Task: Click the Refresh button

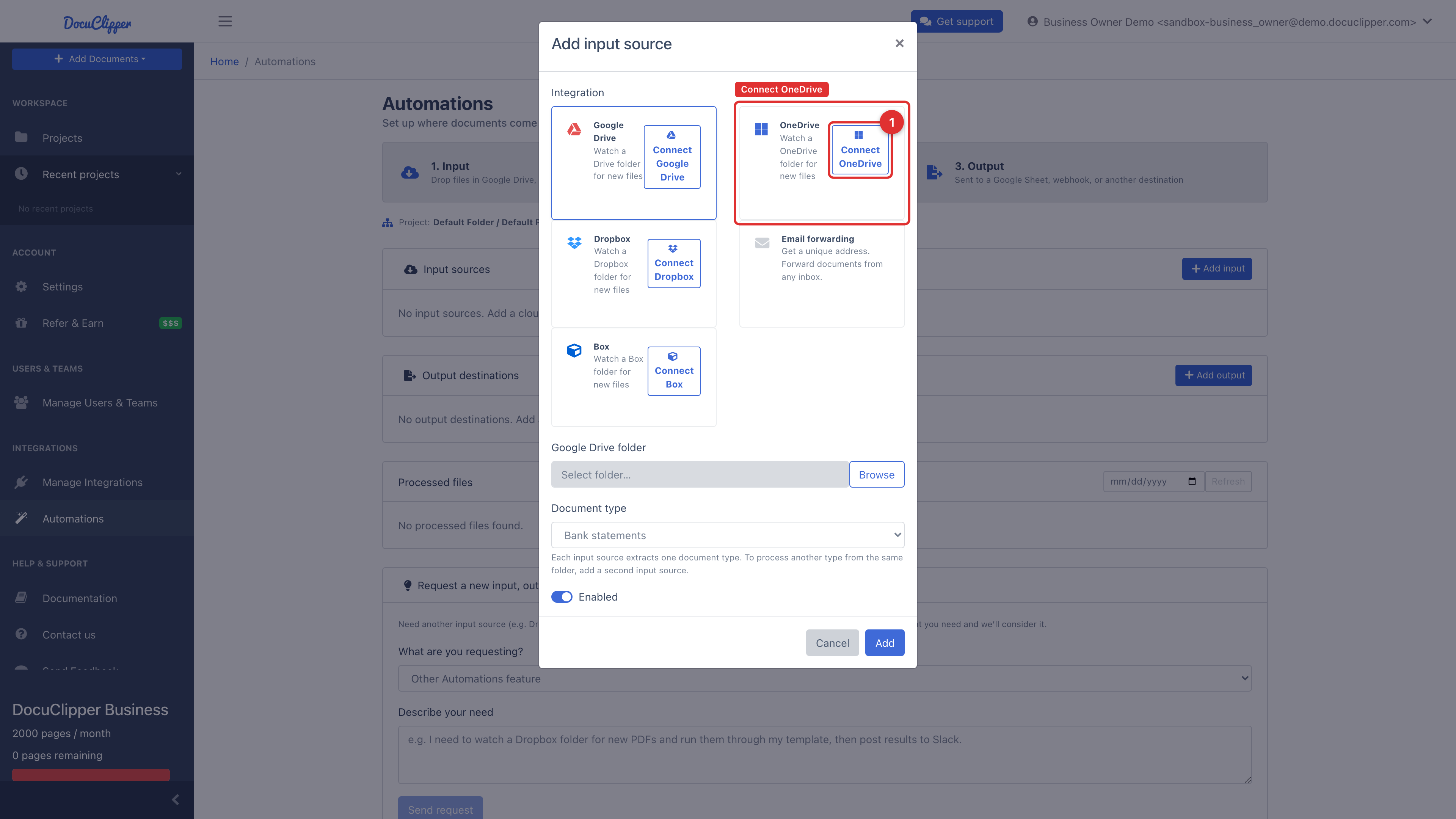Action: click(1228, 482)
